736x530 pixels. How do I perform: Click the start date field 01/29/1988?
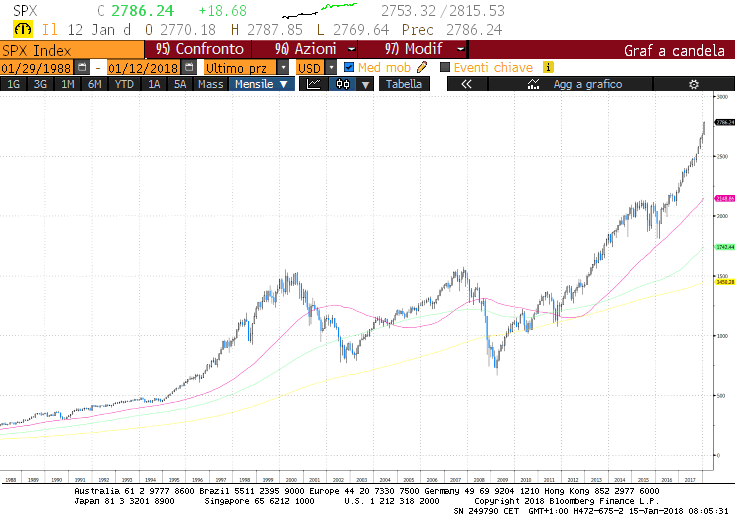(x=37, y=68)
